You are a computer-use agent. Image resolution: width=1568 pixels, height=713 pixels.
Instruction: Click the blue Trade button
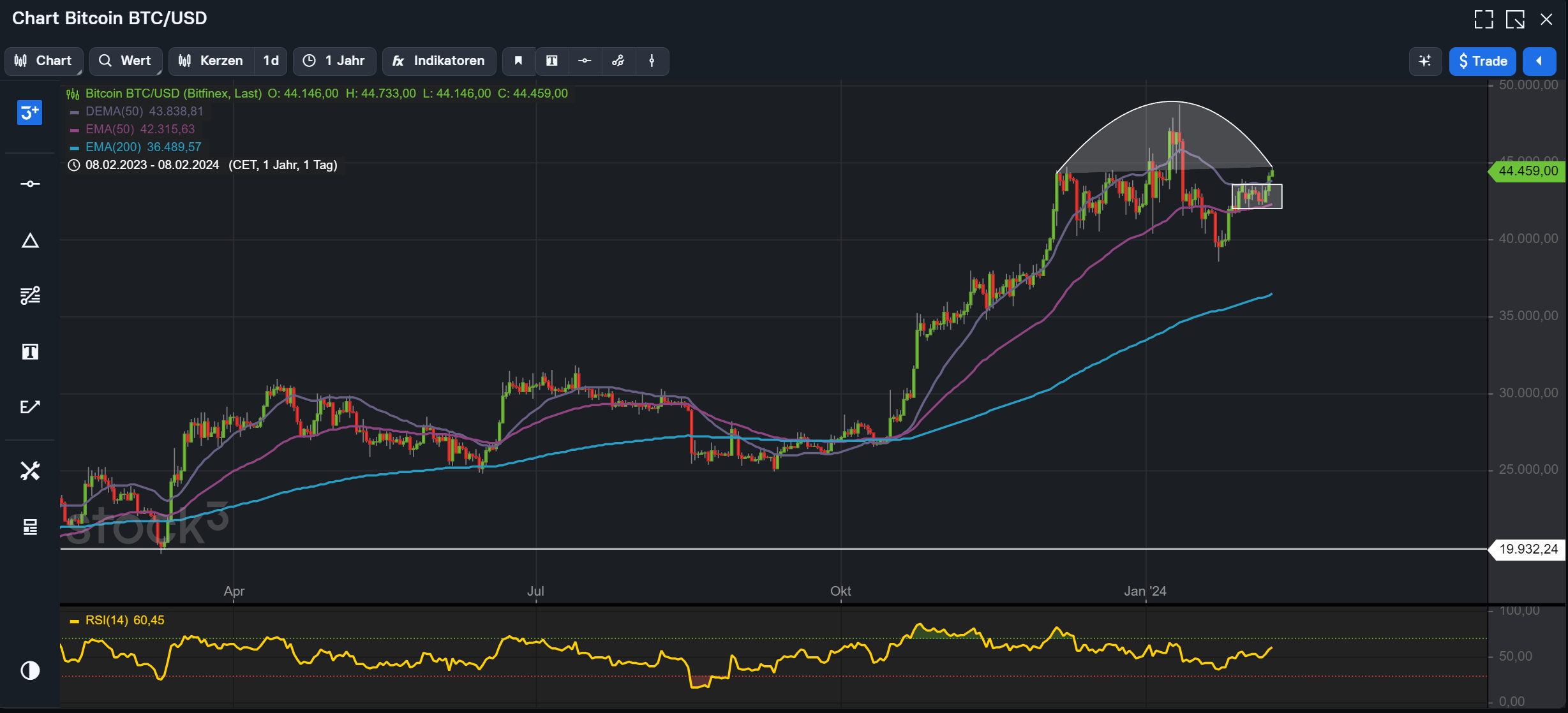click(x=1482, y=61)
